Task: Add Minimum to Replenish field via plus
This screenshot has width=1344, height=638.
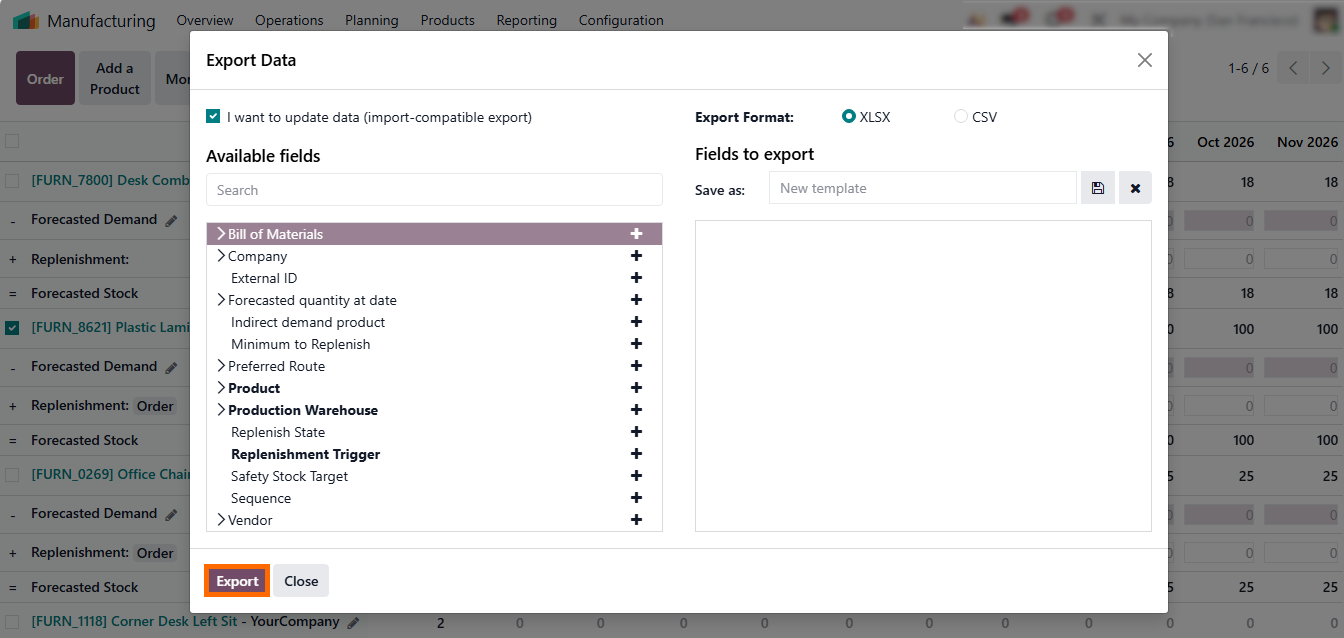Action: pyautogui.click(x=636, y=344)
